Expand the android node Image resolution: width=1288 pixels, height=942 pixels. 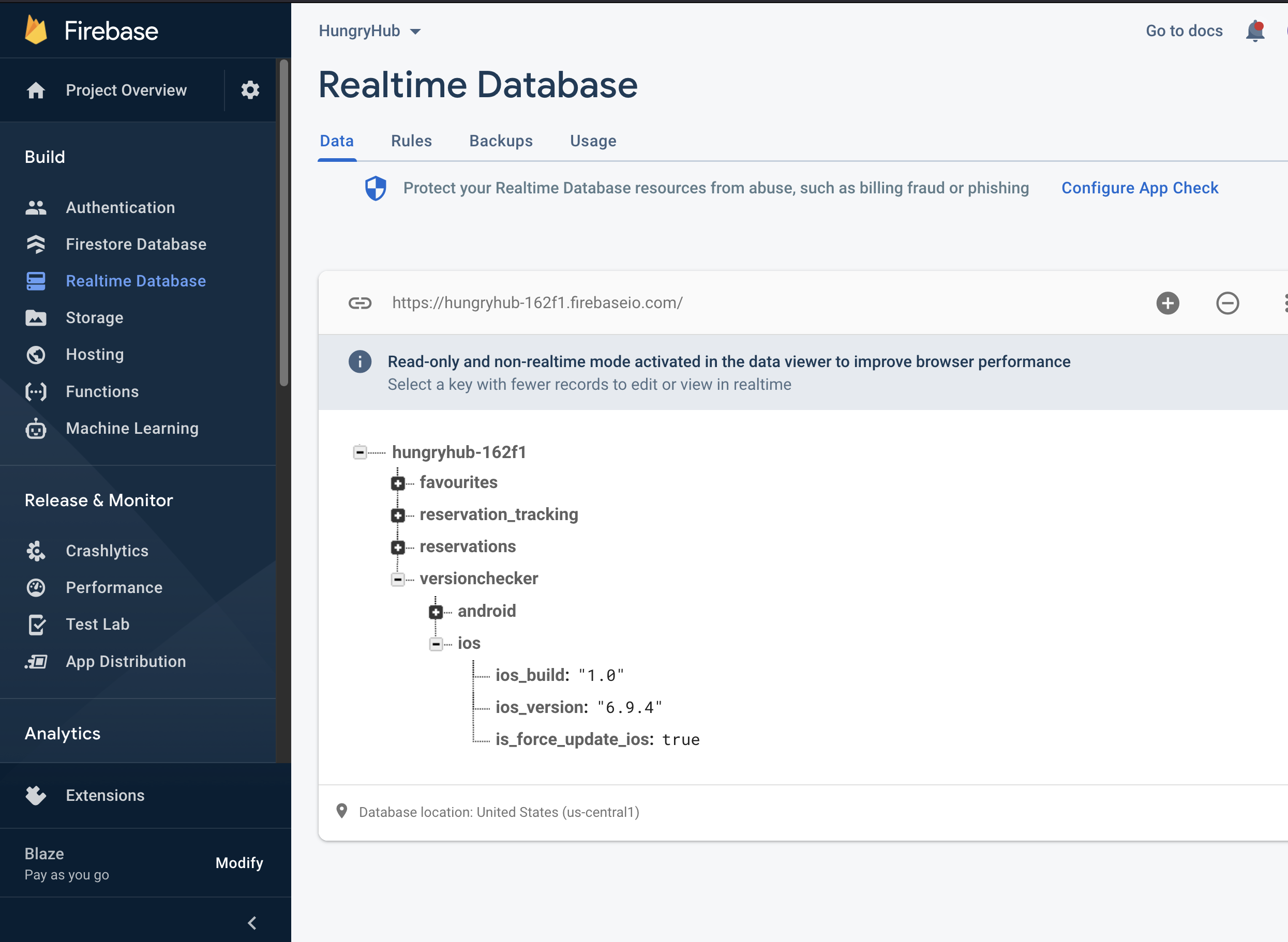pyautogui.click(x=436, y=612)
